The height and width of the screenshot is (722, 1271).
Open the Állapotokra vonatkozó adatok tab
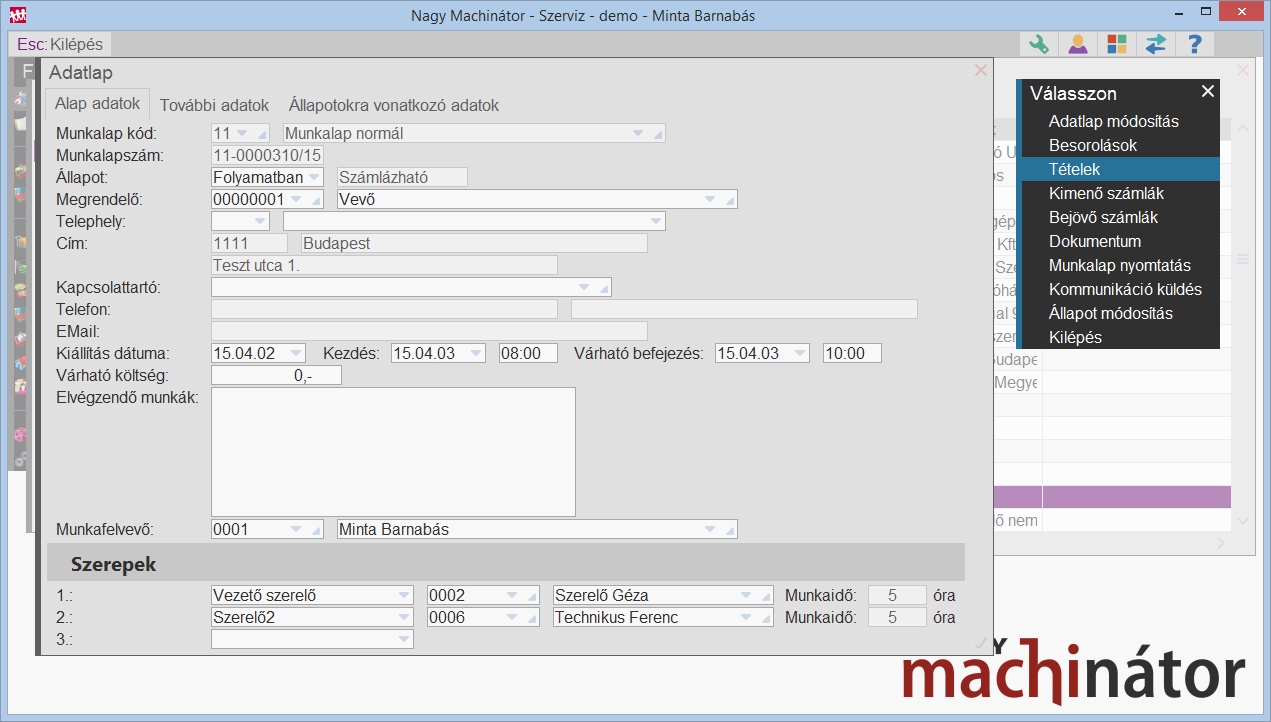[394, 105]
